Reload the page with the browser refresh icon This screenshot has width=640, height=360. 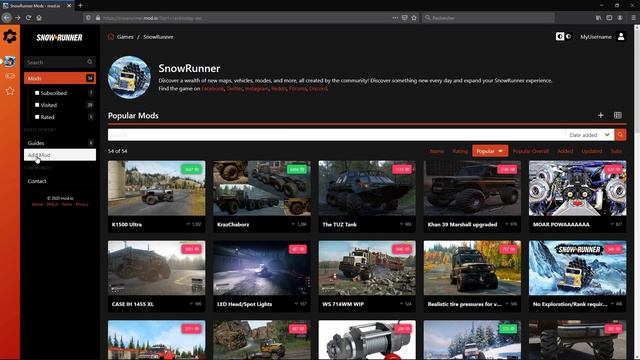[x=28, y=18]
